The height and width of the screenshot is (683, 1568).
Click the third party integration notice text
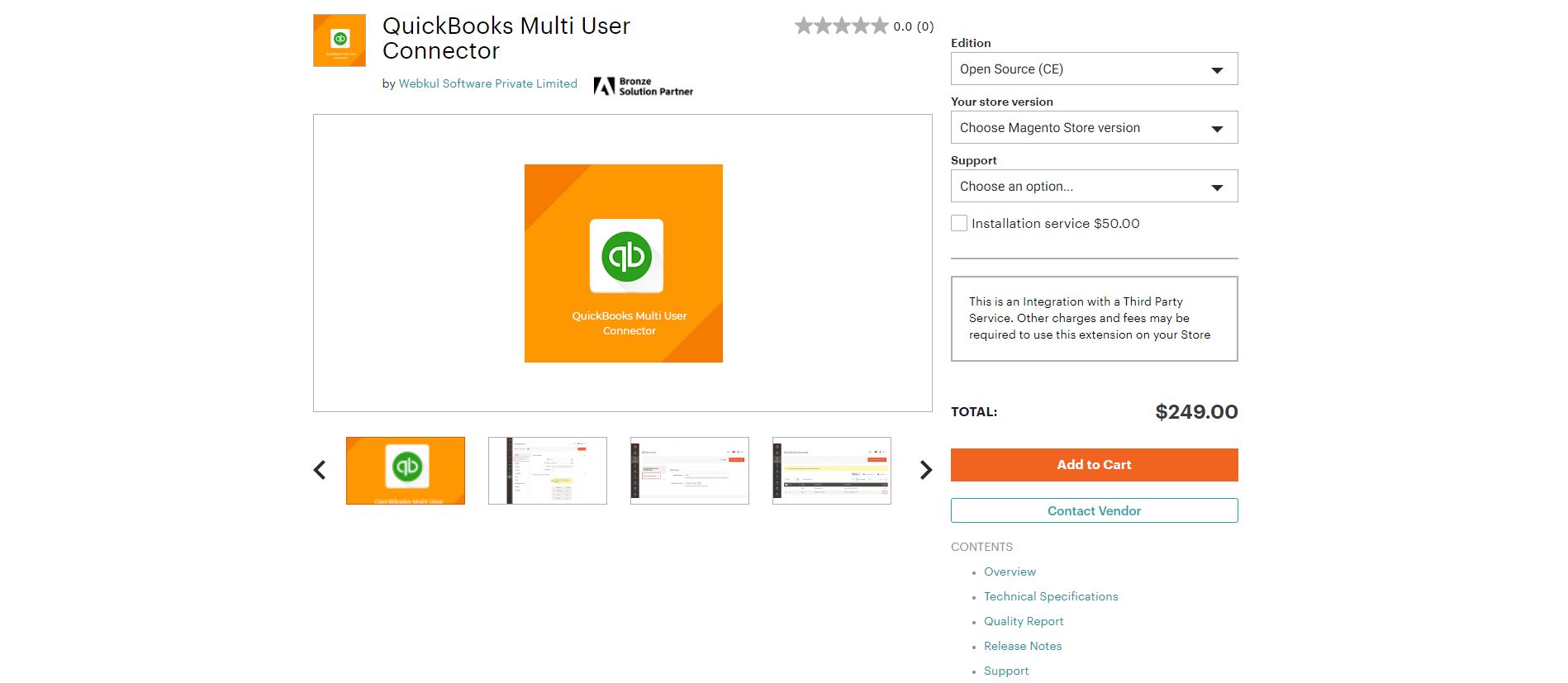(x=1090, y=318)
